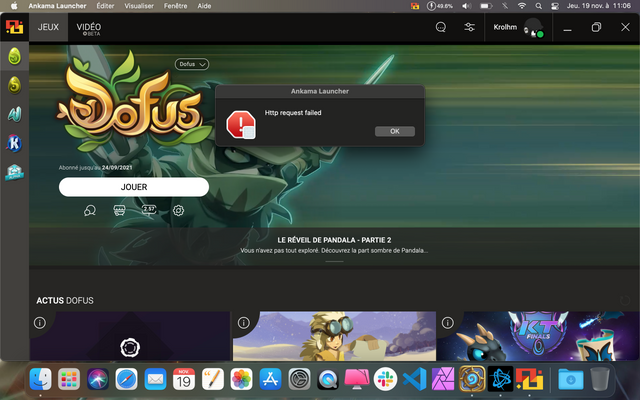
Task: Open the game settings gear below JOUER
Action: 178,210
